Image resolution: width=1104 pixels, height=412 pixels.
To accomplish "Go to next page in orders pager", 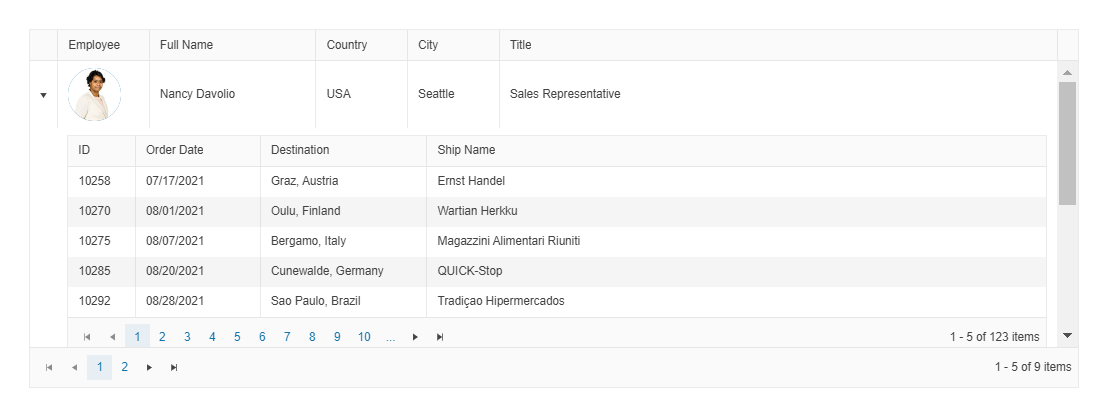I will click(x=415, y=337).
